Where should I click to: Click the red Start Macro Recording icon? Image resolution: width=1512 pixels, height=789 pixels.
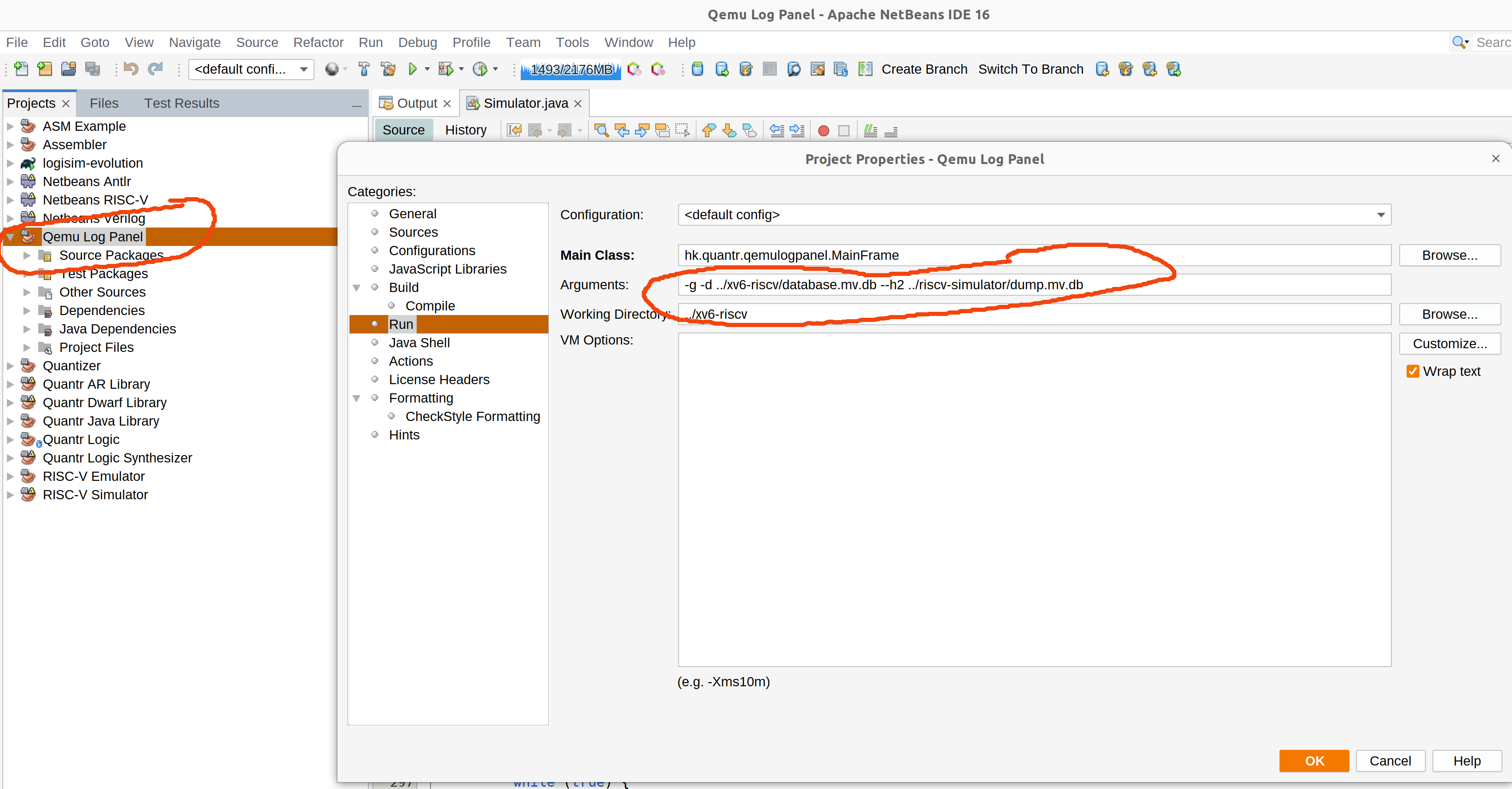pyautogui.click(x=824, y=130)
